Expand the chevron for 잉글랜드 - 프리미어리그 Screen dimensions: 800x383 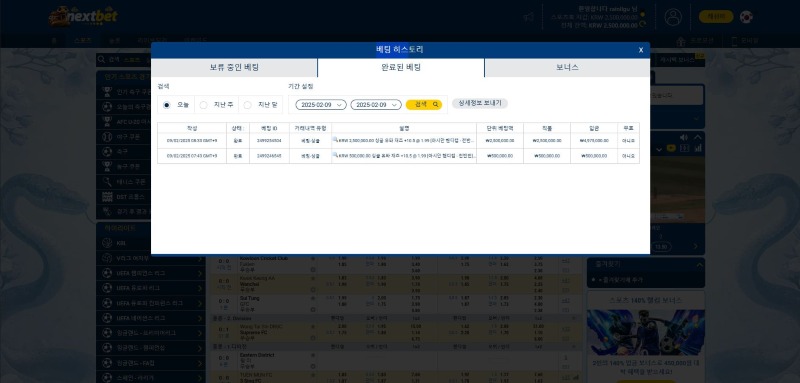tap(200, 333)
